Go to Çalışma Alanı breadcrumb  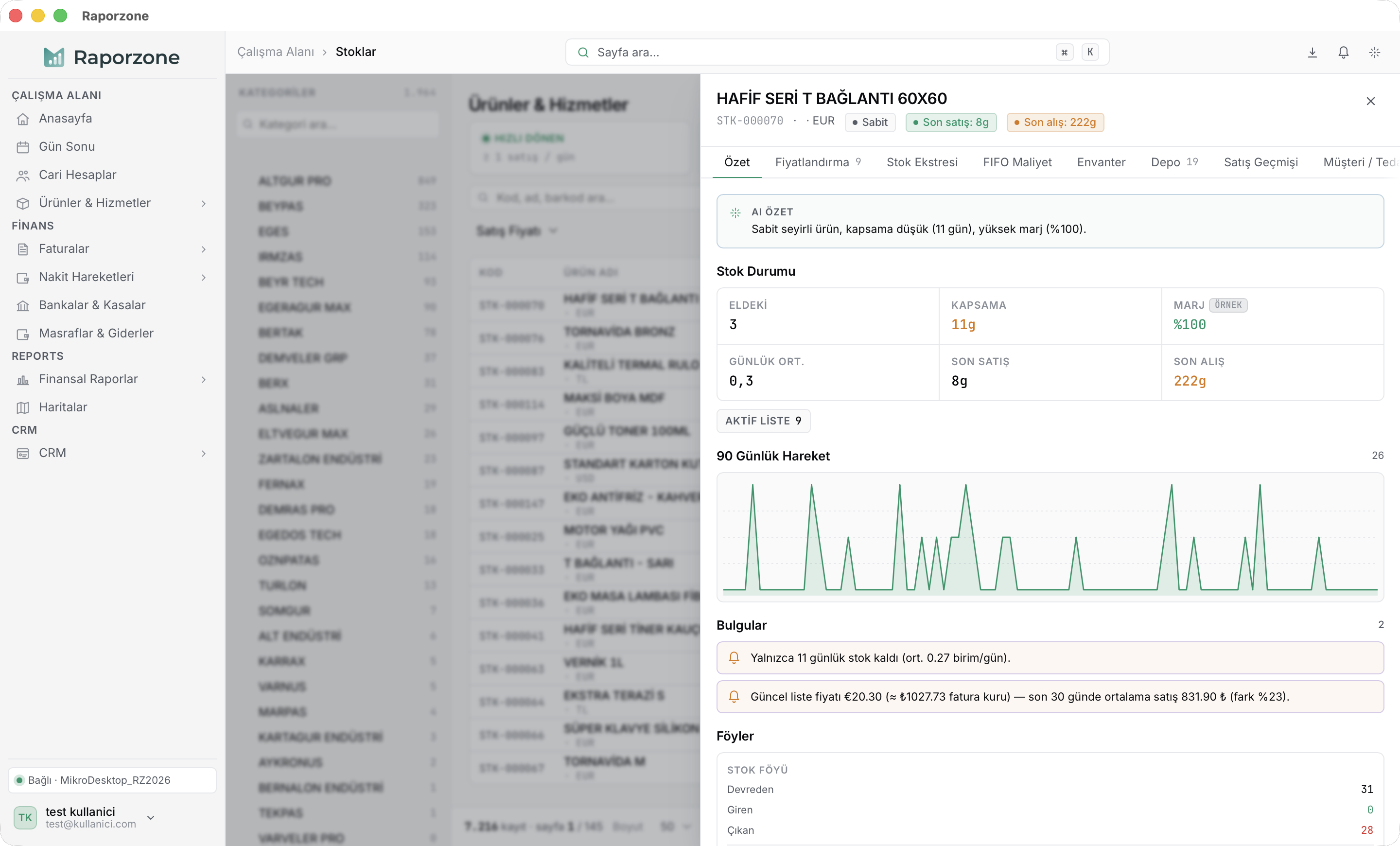(x=276, y=53)
